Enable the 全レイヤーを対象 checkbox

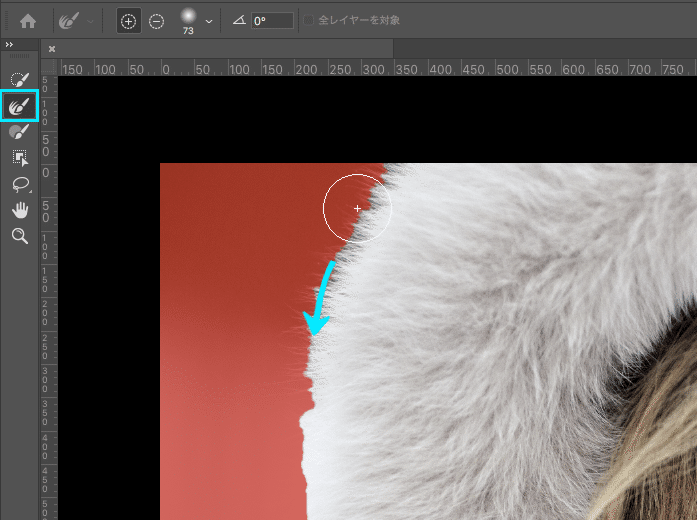(308, 20)
